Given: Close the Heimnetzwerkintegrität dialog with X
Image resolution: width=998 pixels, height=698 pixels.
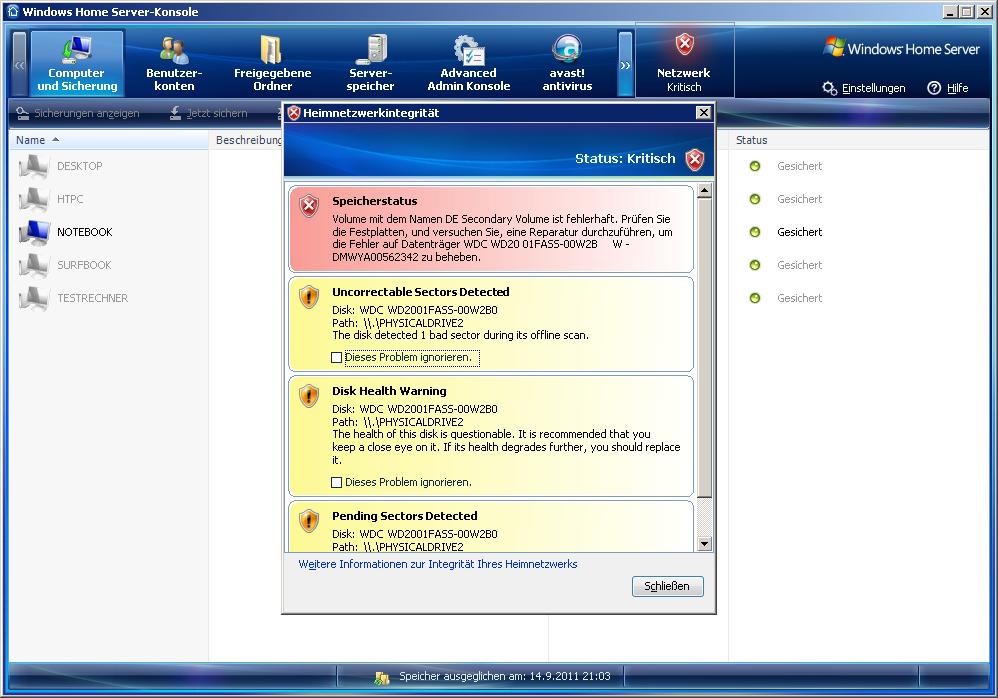Looking at the screenshot, I should pyautogui.click(x=703, y=113).
